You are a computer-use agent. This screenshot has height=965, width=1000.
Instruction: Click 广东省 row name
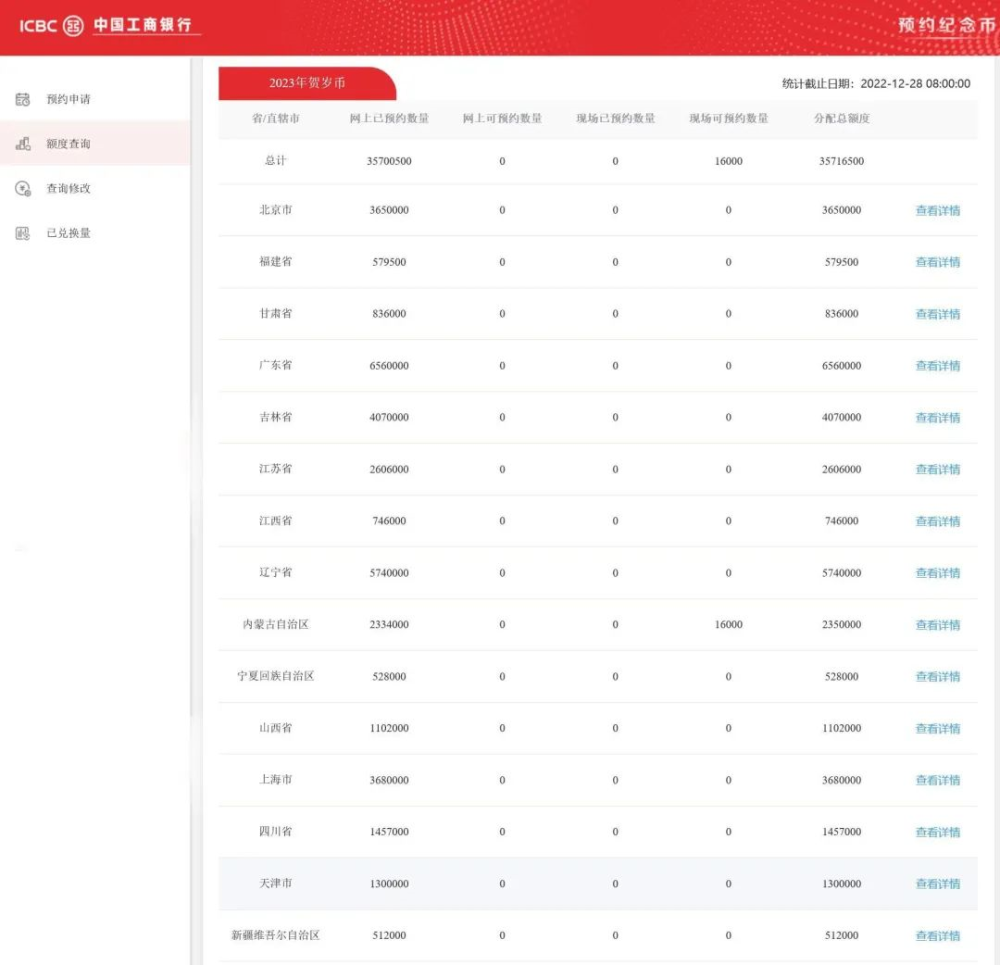point(276,365)
